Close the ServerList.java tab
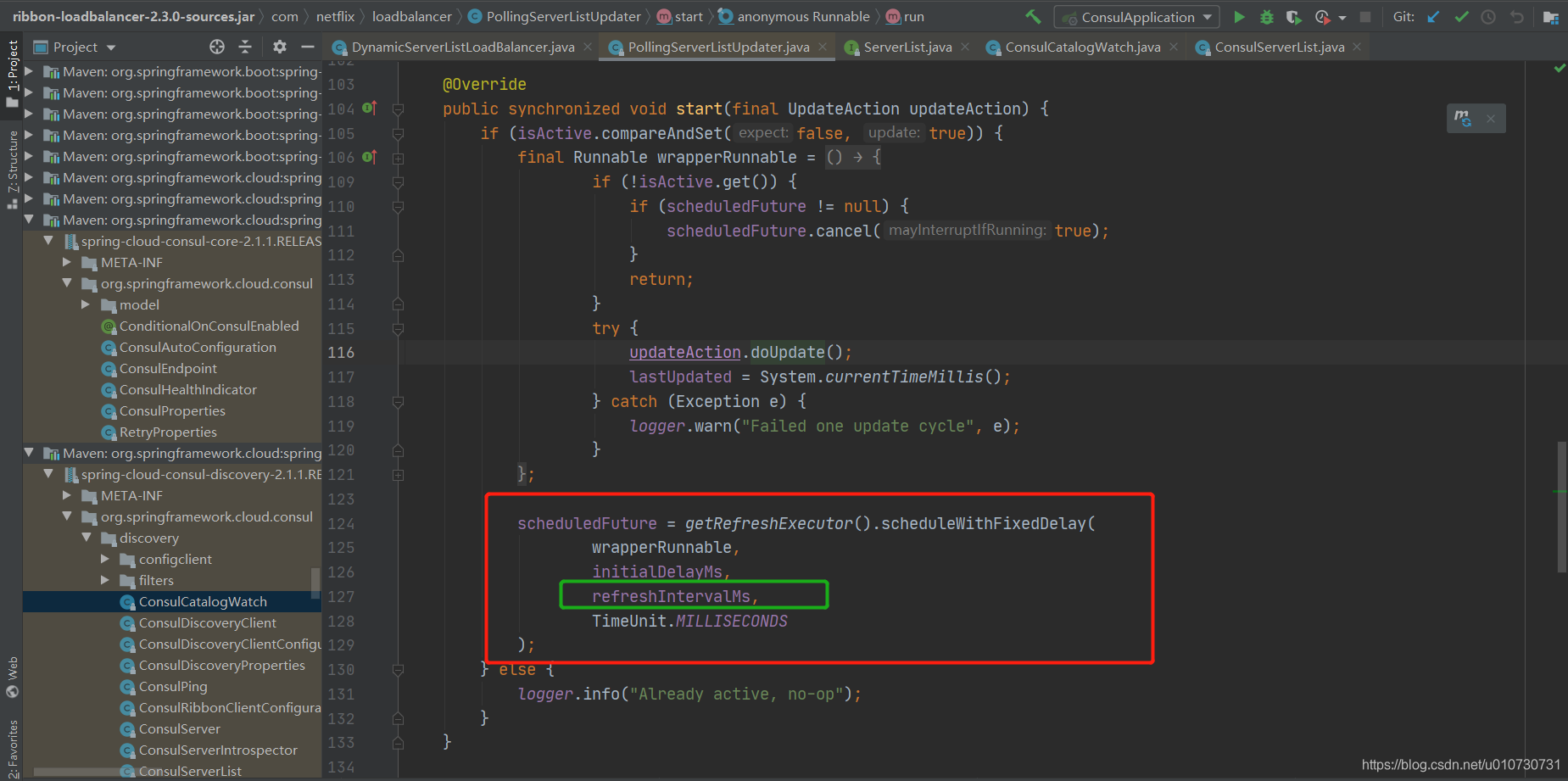 coord(965,47)
